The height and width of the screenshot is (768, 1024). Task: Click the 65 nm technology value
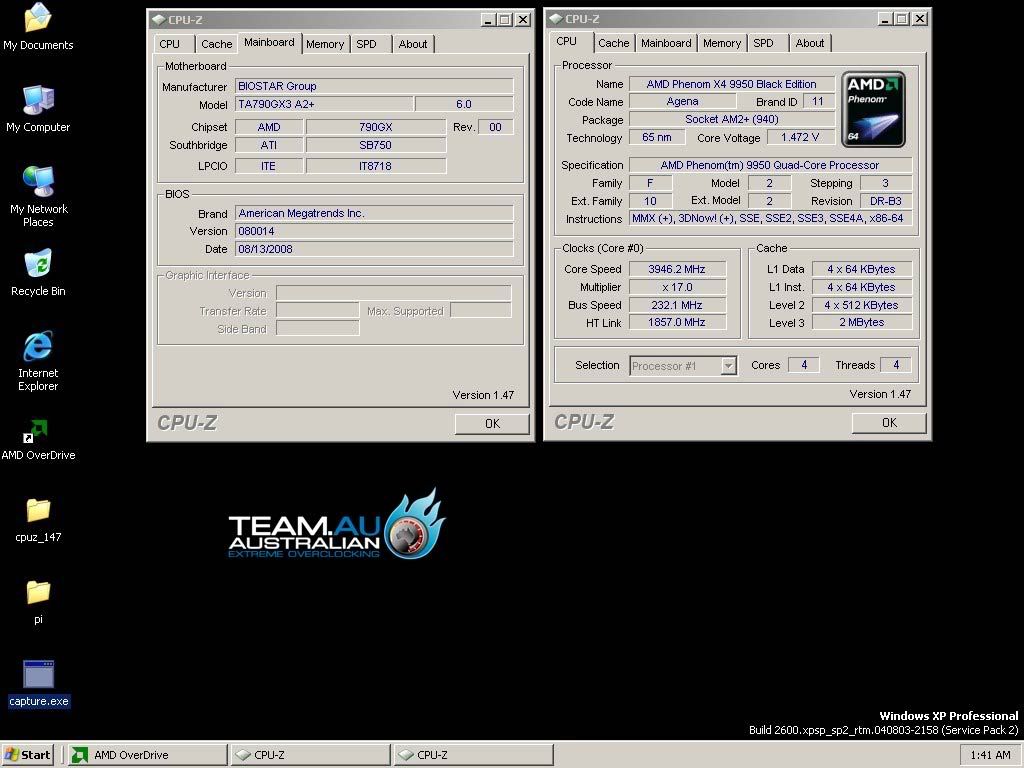click(x=657, y=137)
